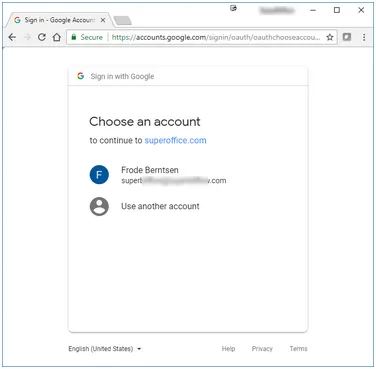Click the blue F avatar circle
Image resolution: width=376 pixels, height=369 pixels.
point(99,175)
